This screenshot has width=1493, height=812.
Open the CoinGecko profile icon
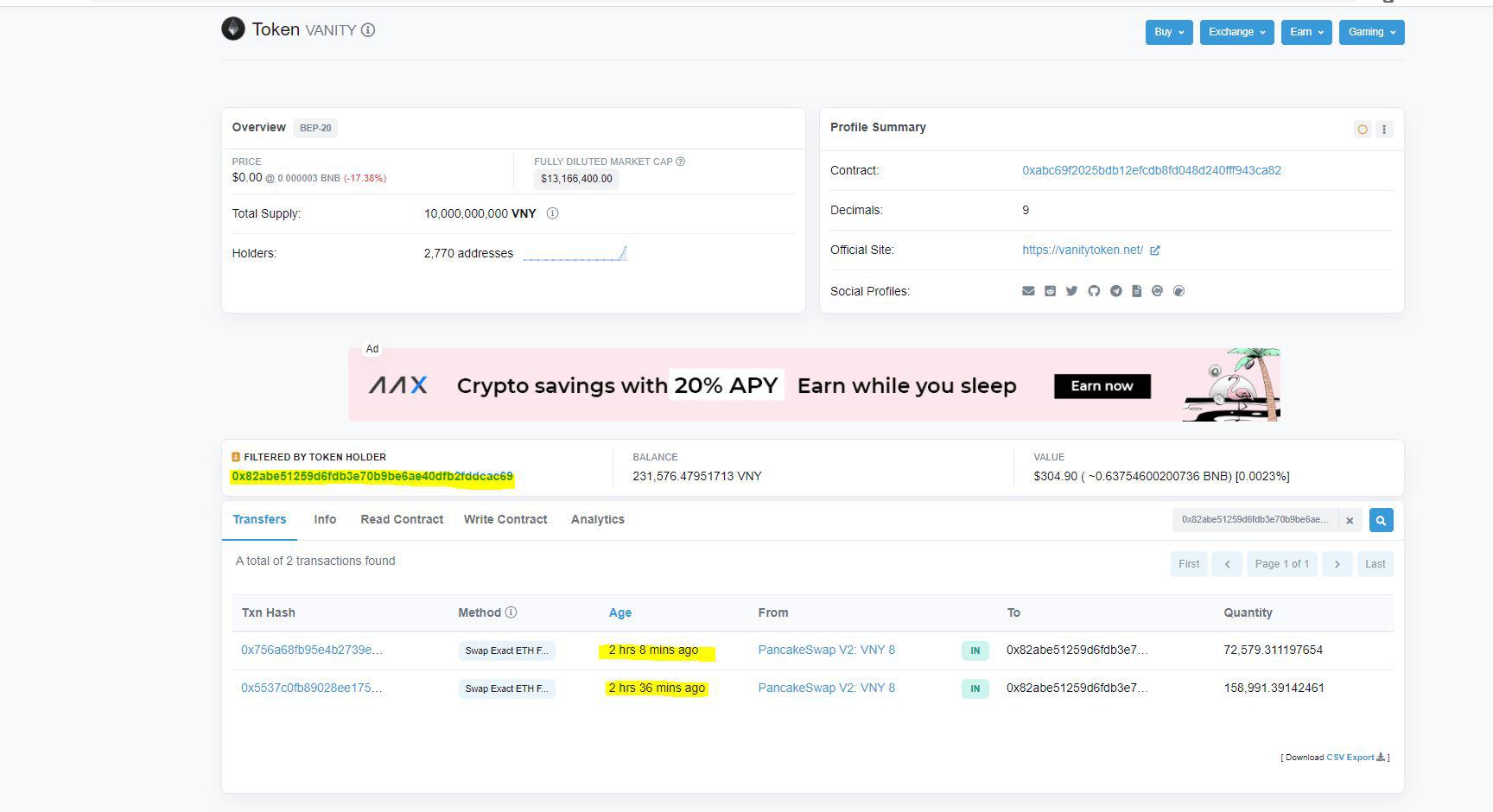[x=1179, y=291]
